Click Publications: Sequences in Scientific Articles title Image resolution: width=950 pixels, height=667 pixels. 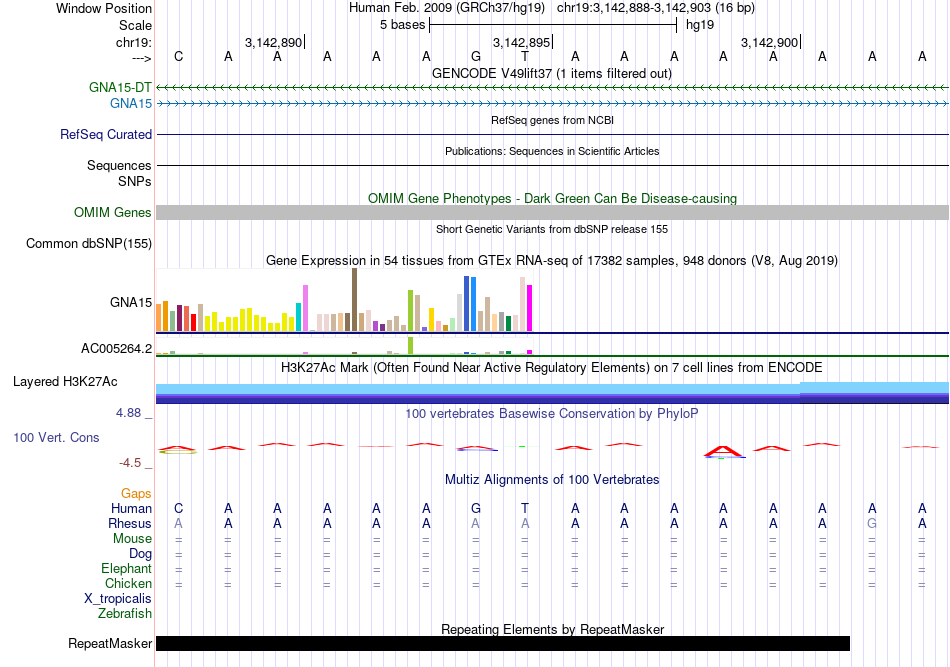(552, 151)
